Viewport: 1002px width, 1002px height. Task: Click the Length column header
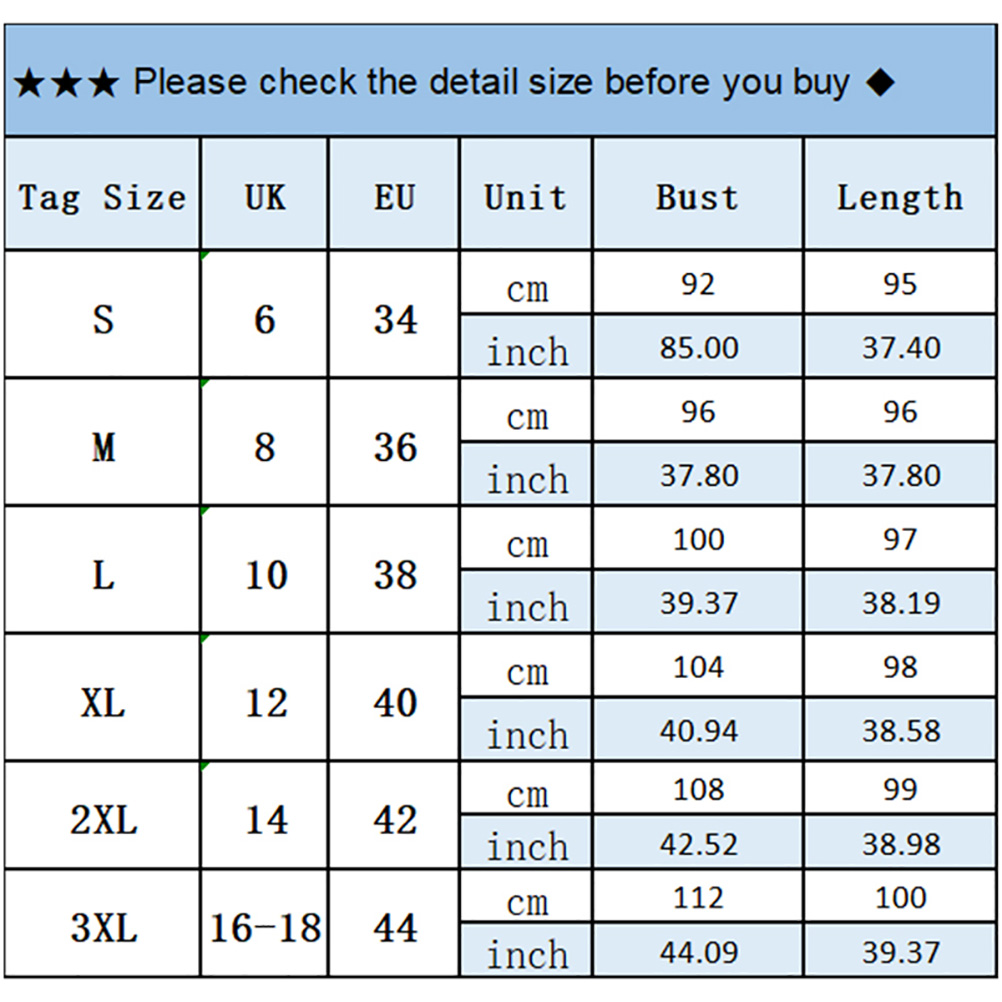pos(899,197)
